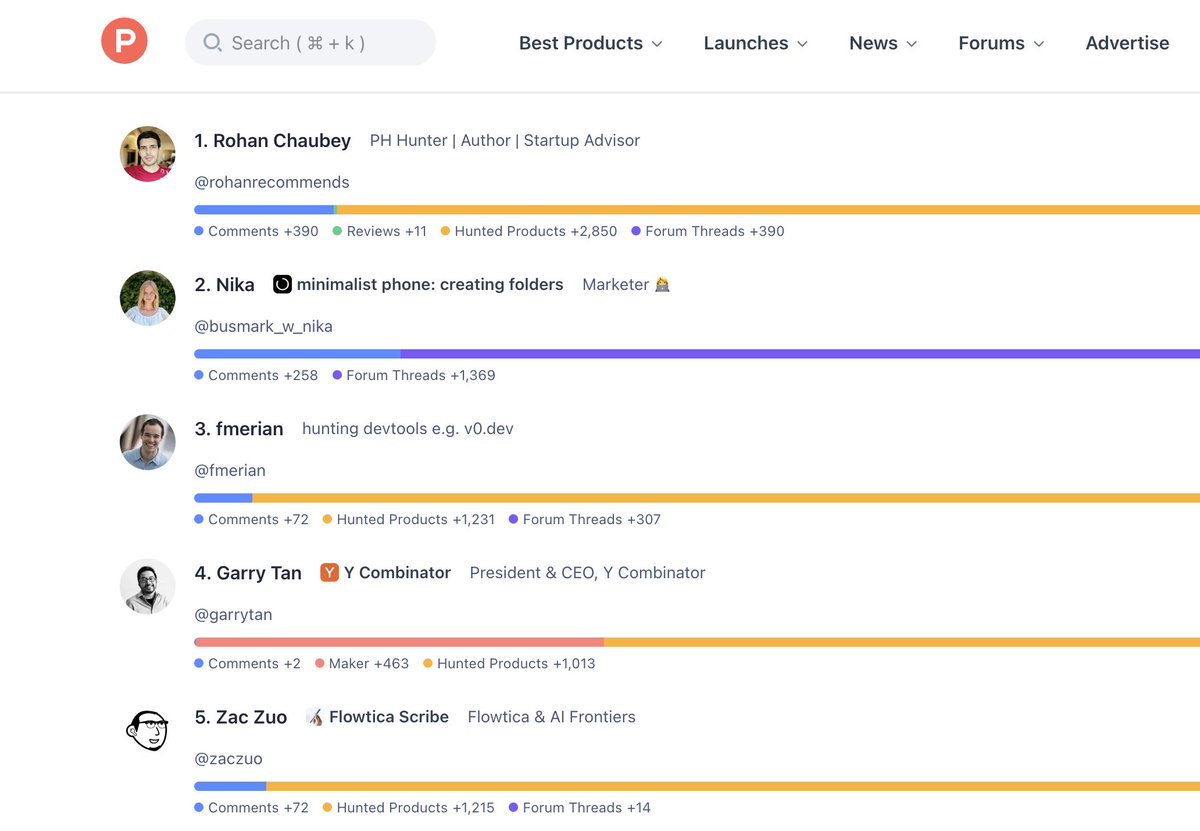Click Nika's Marketer tagline text

coord(626,285)
